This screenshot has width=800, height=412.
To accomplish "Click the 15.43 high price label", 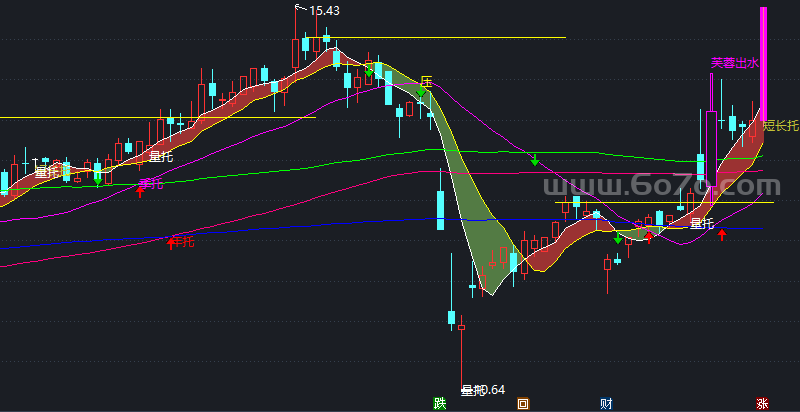I will click(324, 11).
